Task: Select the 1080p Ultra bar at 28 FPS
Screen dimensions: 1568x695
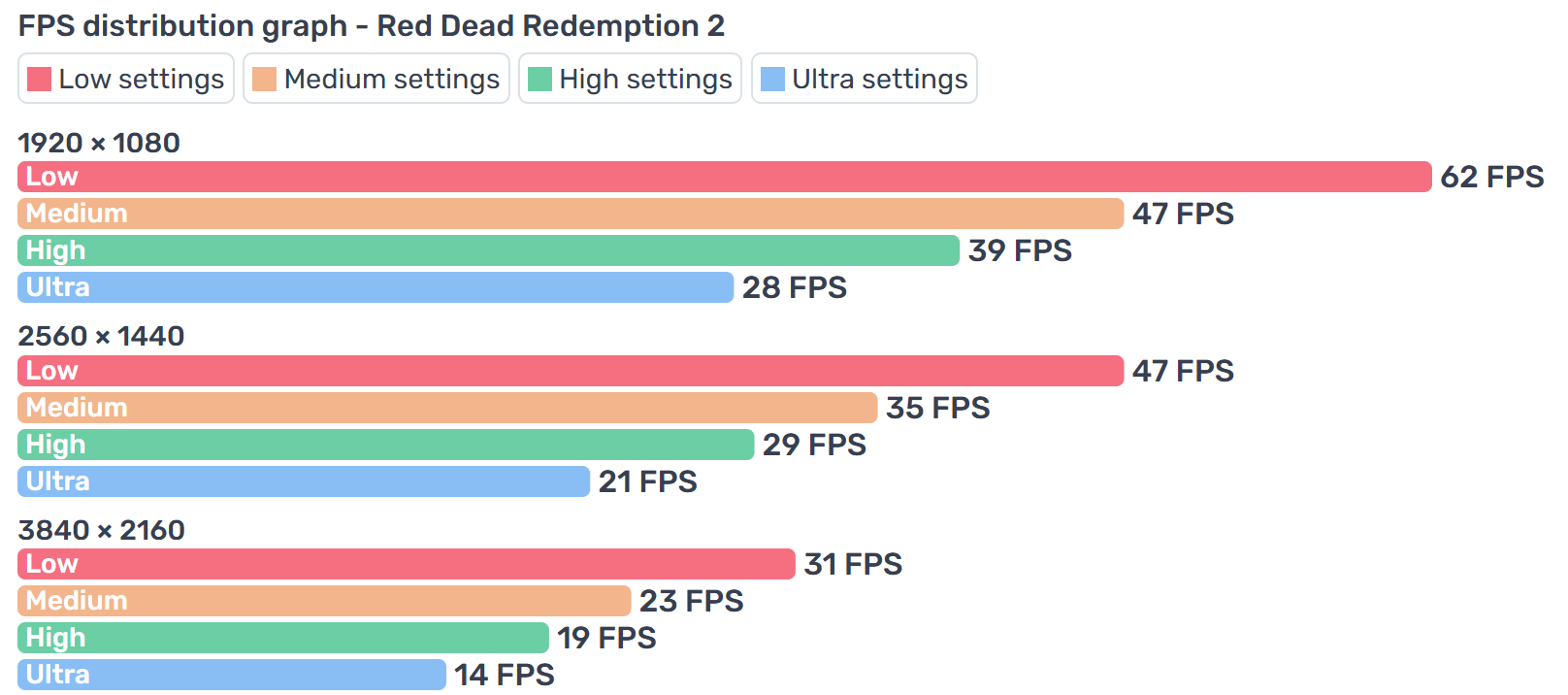Action: [x=376, y=287]
